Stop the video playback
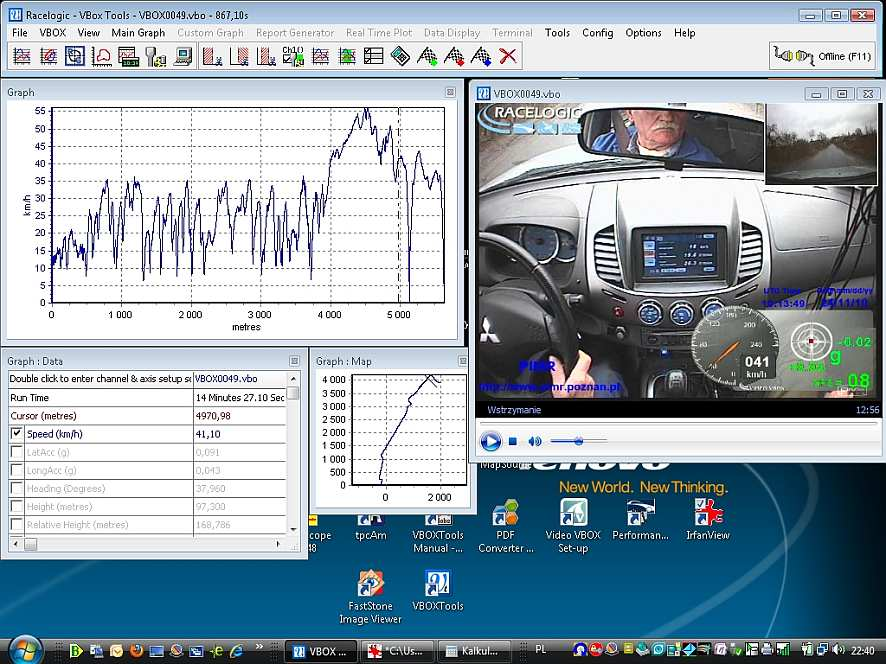This screenshot has height=664, width=886. (513, 441)
